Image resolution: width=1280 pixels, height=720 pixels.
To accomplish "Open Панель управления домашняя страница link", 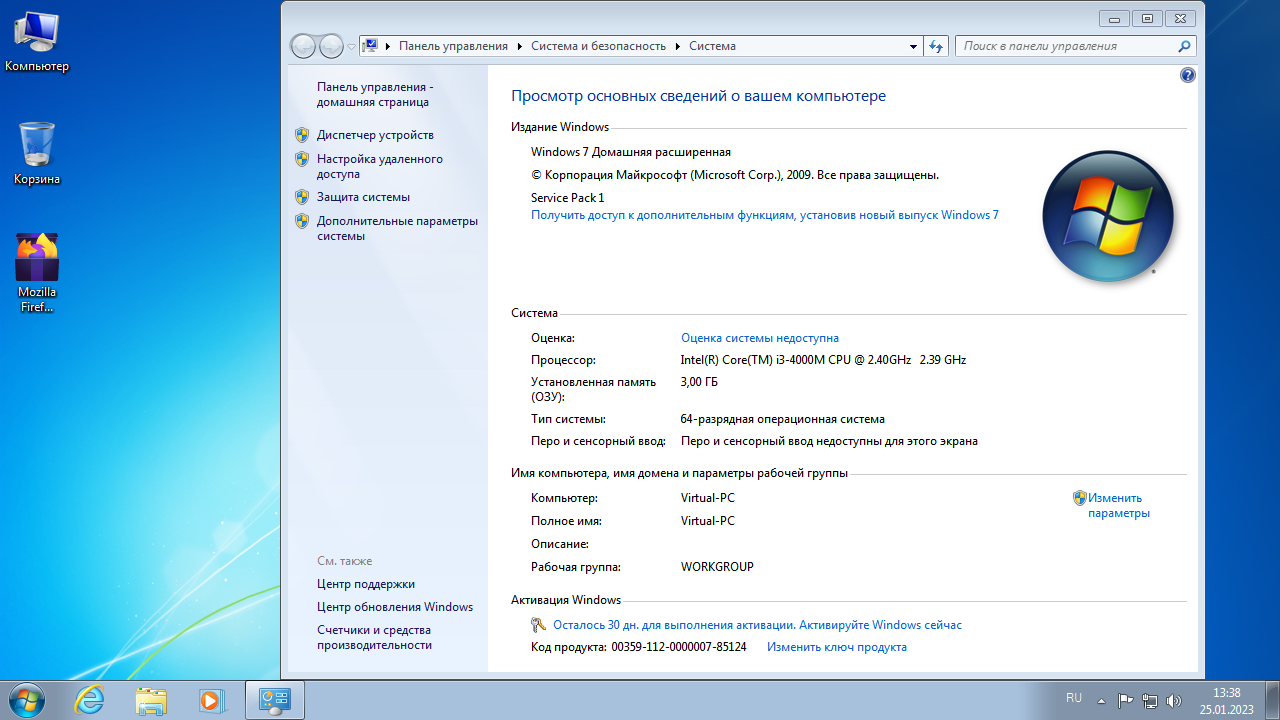I will point(375,95).
